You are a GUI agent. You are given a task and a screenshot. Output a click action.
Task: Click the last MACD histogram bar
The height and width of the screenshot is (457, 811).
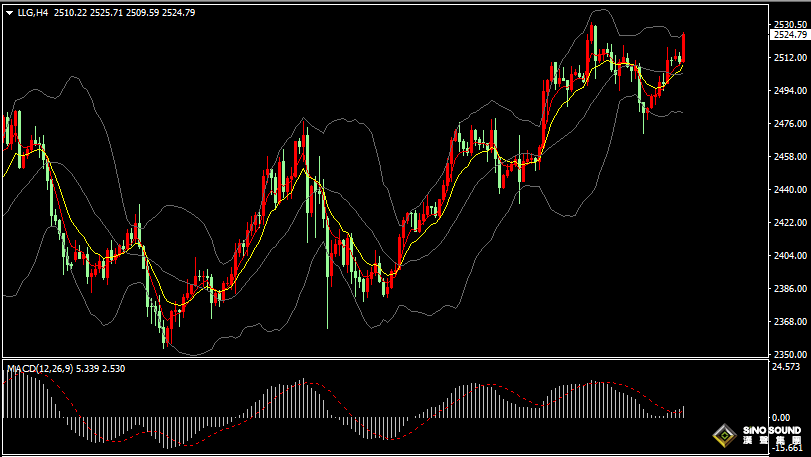(x=684, y=411)
